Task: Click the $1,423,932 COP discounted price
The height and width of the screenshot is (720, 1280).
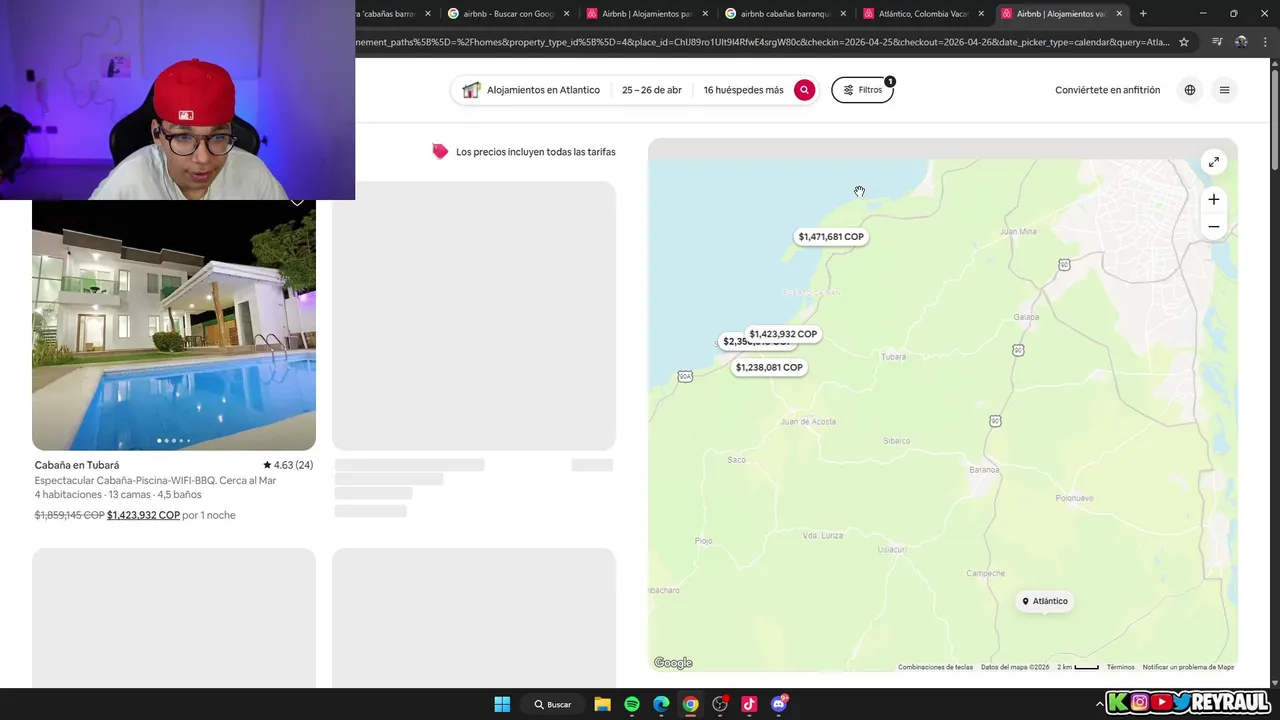Action: point(143,515)
